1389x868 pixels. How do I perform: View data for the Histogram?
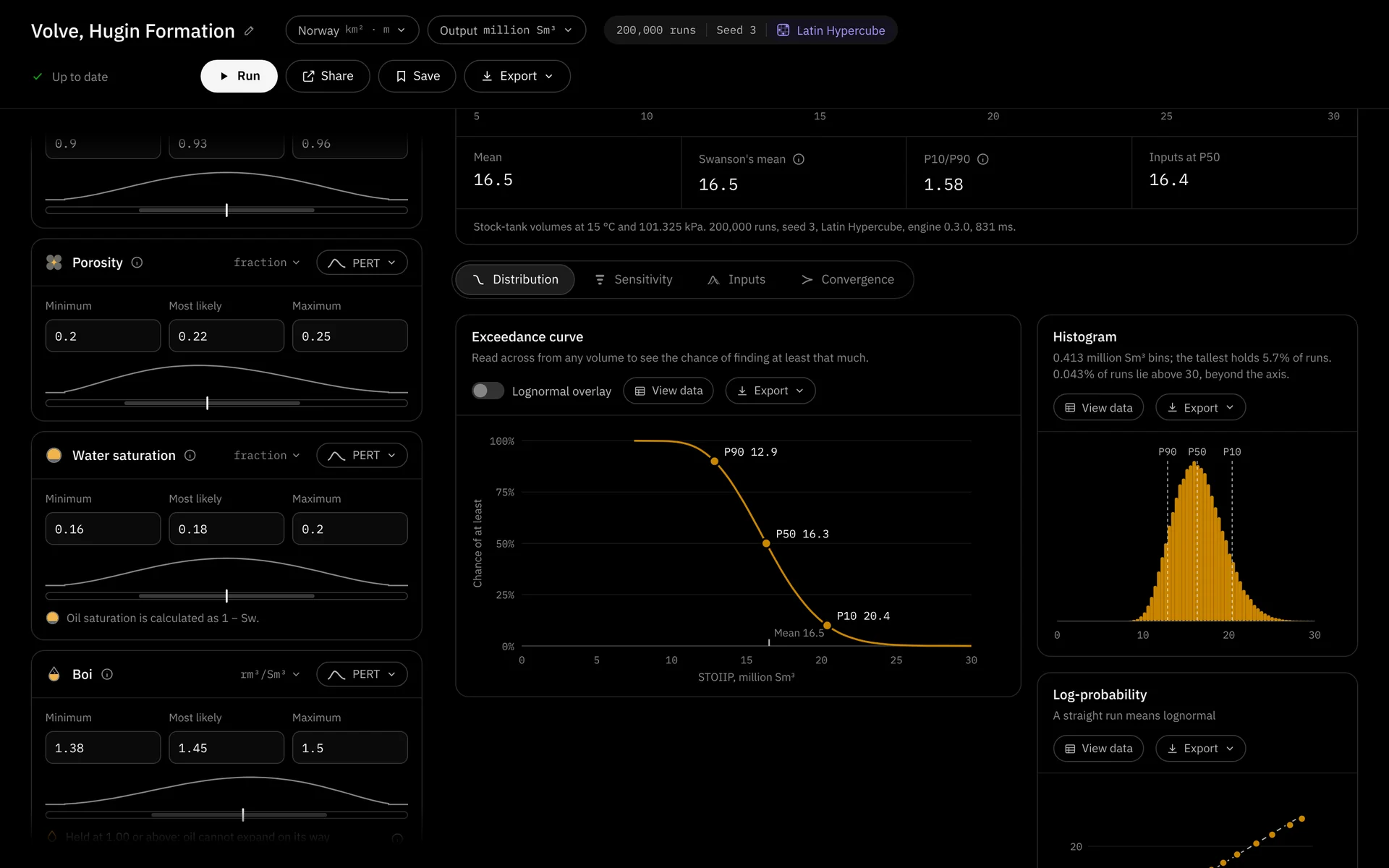pyautogui.click(x=1098, y=407)
